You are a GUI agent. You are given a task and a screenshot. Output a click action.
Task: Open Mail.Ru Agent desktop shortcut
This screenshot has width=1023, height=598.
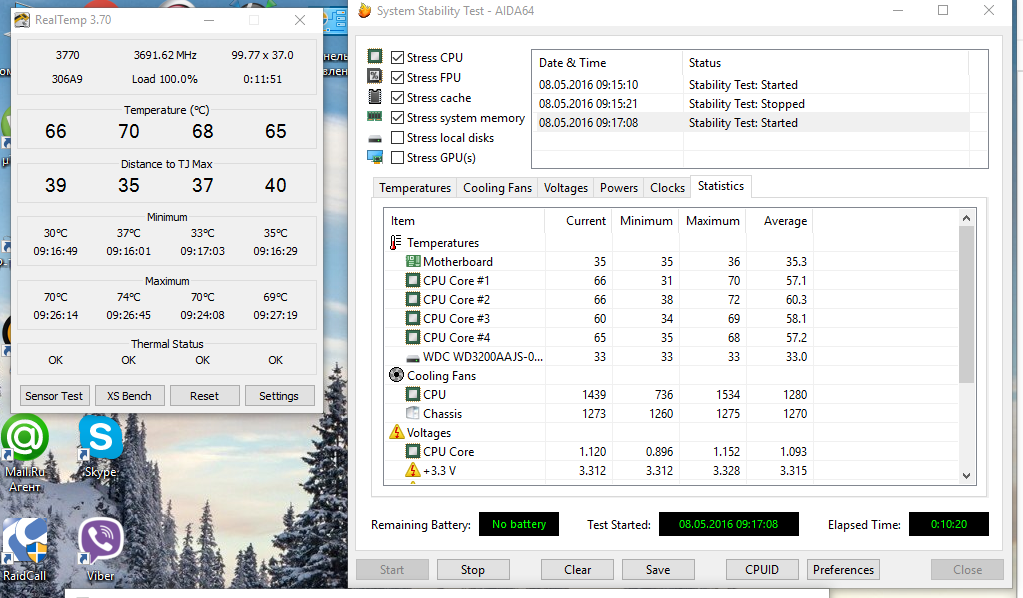[25, 455]
